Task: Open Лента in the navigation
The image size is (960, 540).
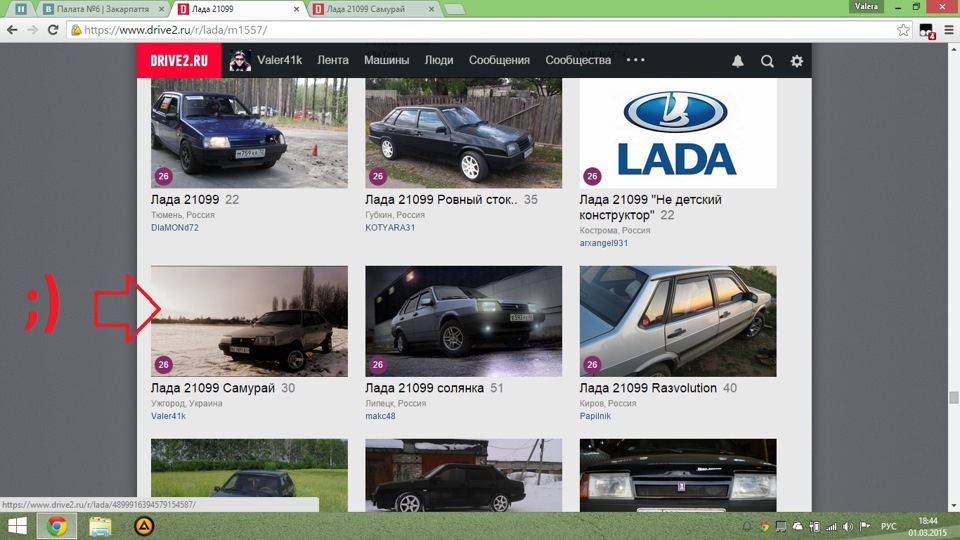Action: (332, 60)
